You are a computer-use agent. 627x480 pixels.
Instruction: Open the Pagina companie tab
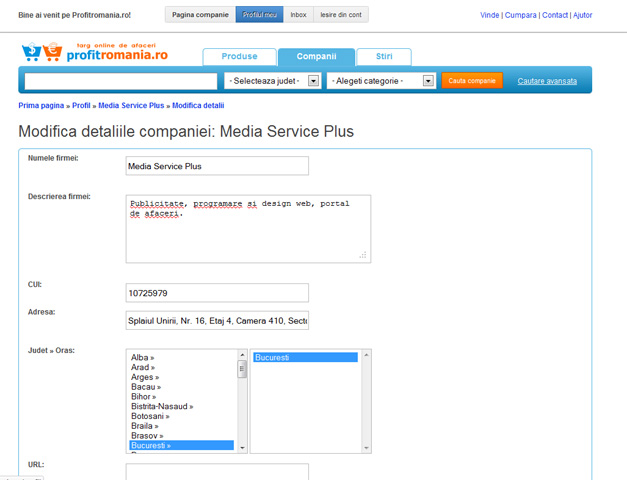coord(200,15)
